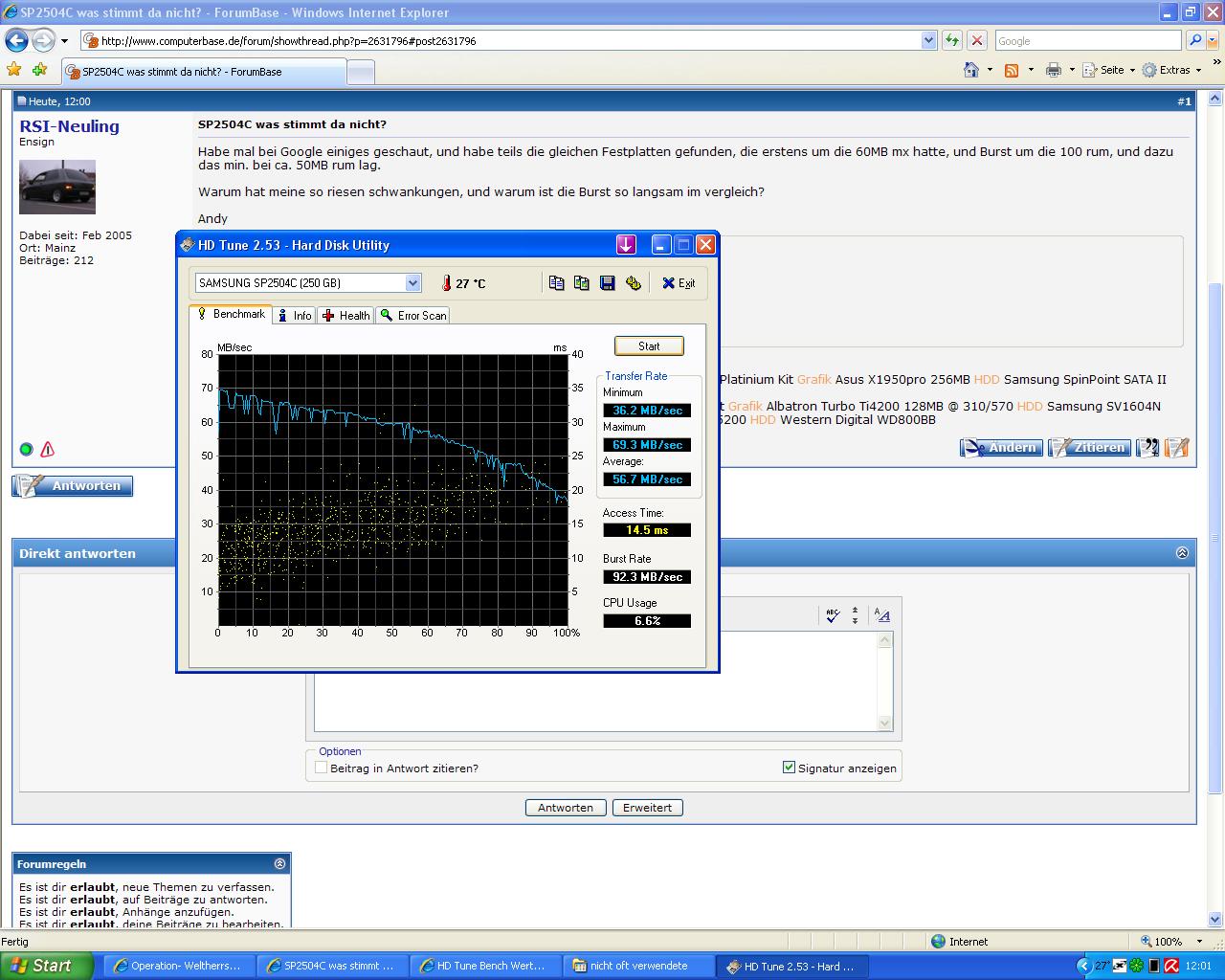The width and height of the screenshot is (1225, 980).
Task: Switch to the Benchmark tab
Action: [x=231, y=314]
